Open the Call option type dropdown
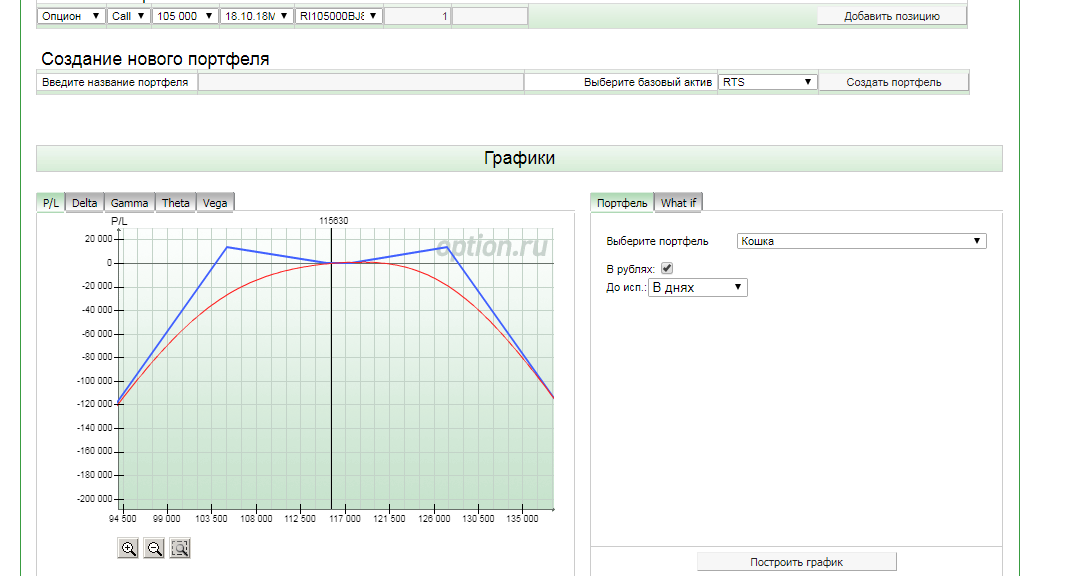 [128, 16]
